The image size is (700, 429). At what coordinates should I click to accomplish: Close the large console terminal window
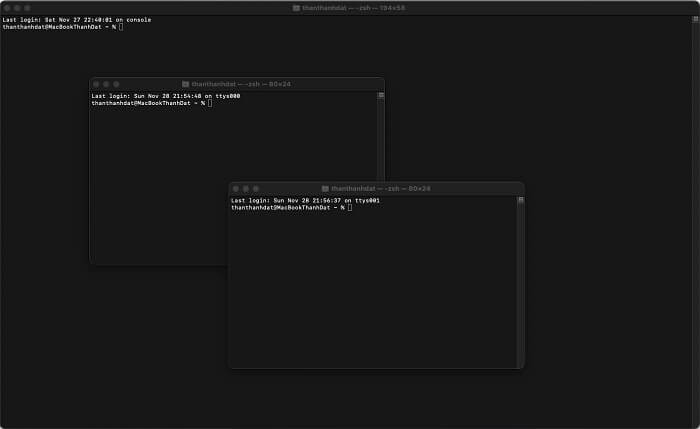[7, 8]
